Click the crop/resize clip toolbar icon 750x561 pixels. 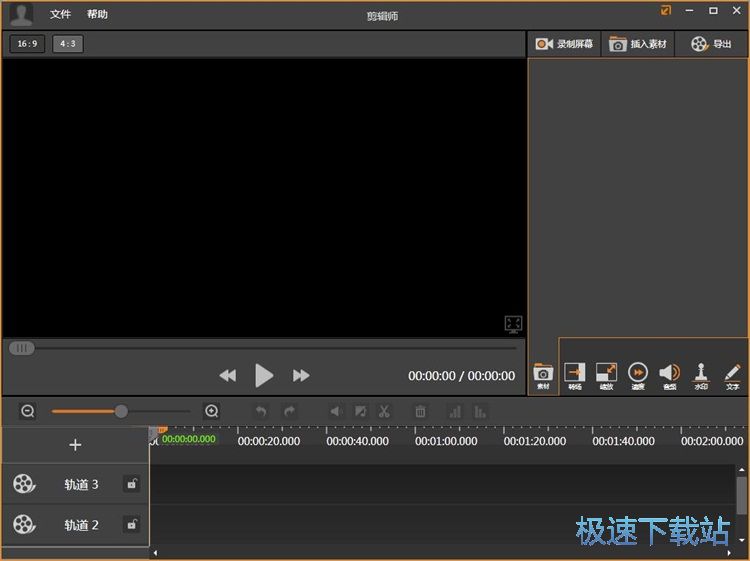pyautogui.click(x=360, y=411)
